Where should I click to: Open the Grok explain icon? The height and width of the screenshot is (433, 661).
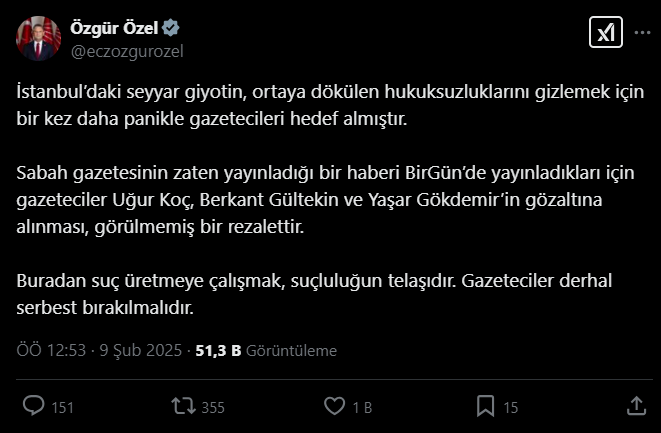point(604,34)
